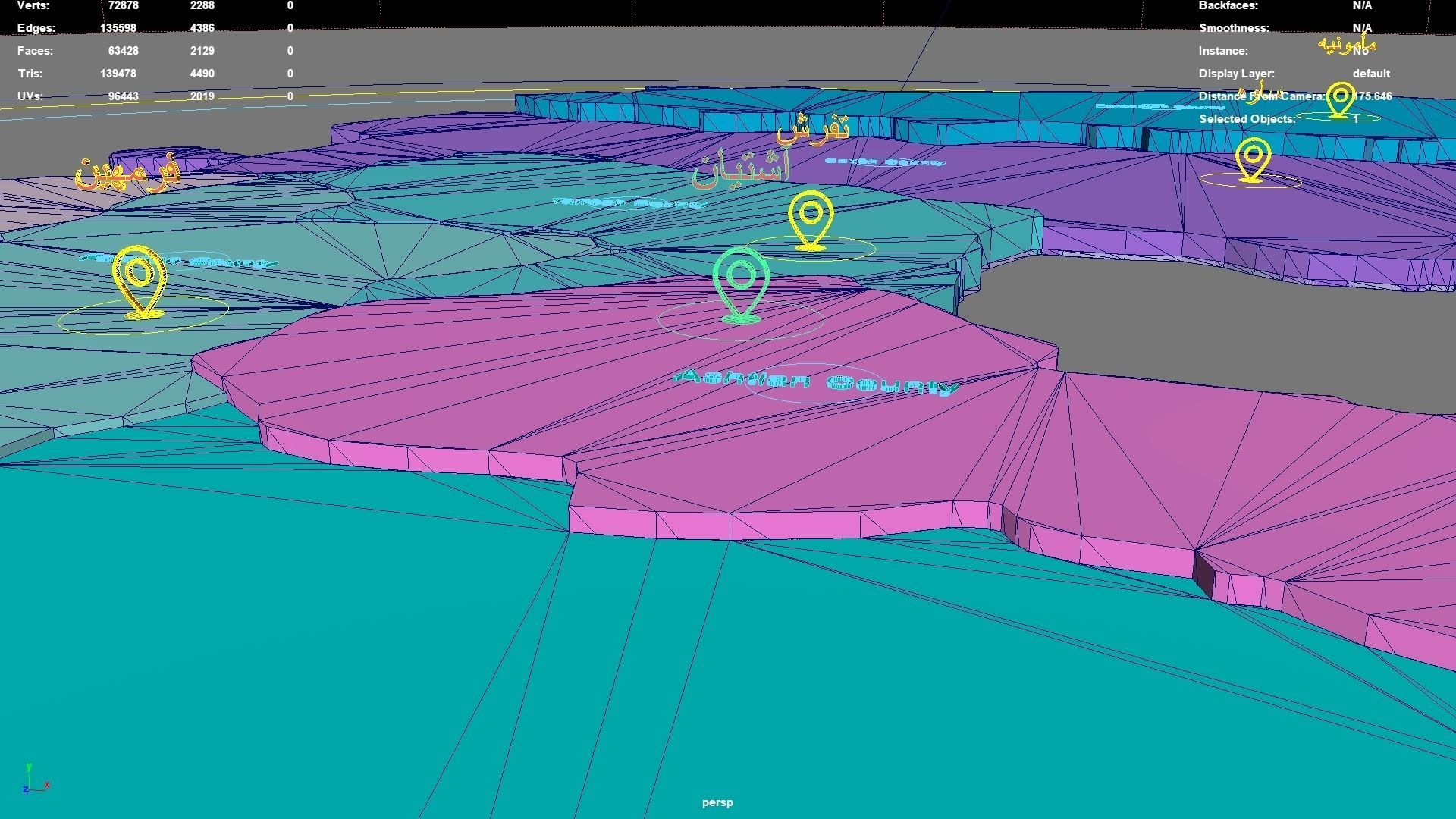1456x819 pixels.
Task: Click the Backfaces HUD label
Action: pyautogui.click(x=1228, y=5)
